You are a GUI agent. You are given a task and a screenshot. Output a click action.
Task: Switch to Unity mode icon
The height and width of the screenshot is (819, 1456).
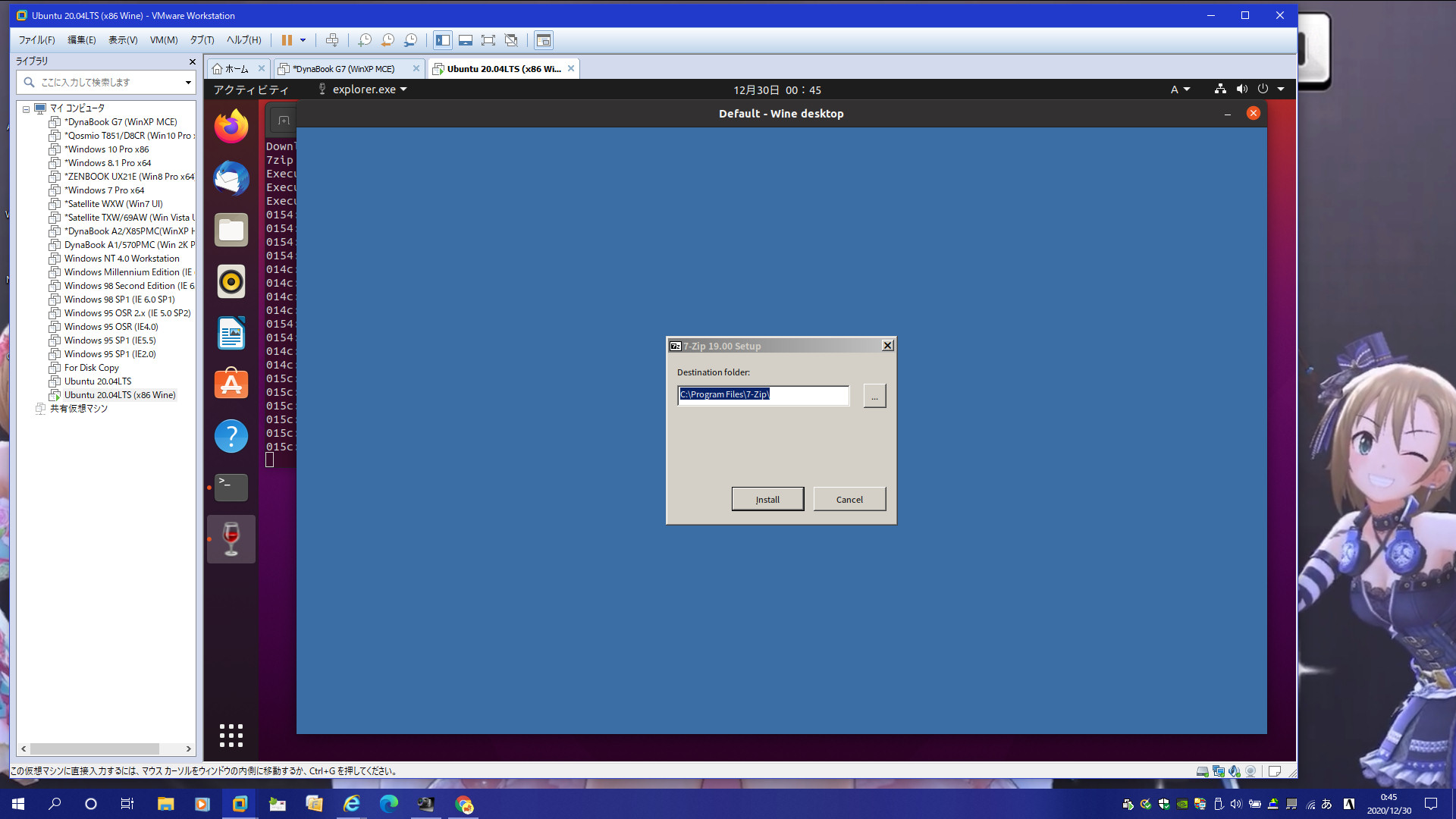tap(511, 40)
